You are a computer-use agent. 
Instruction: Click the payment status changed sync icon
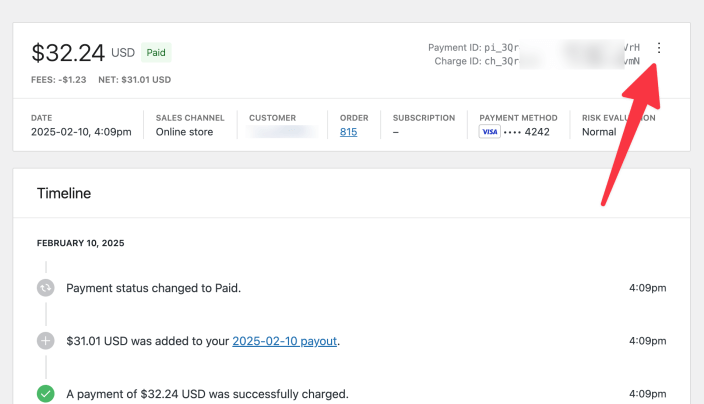pyautogui.click(x=45, y=288)
